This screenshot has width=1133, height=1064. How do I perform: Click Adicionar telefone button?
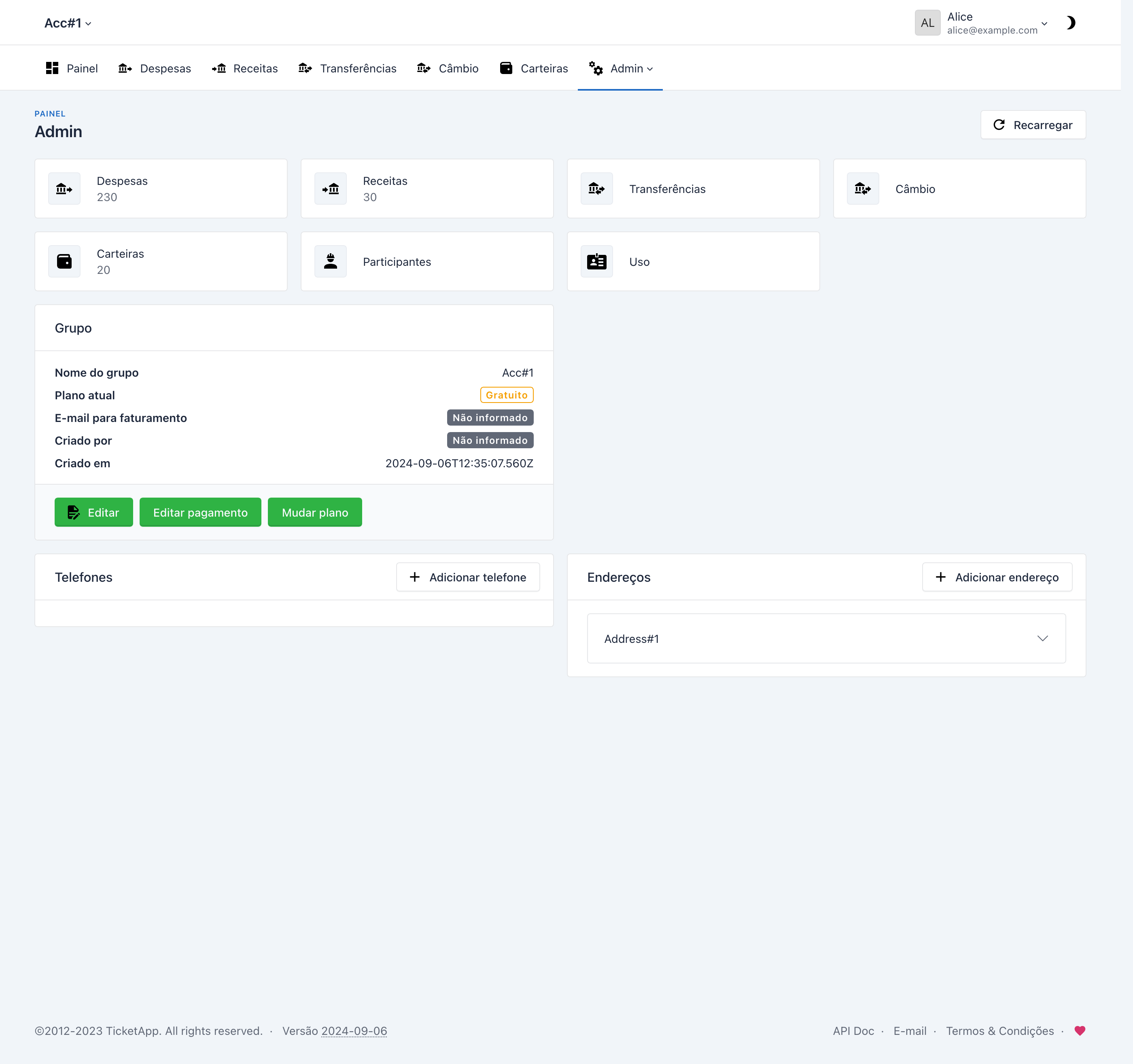(468, 577)
